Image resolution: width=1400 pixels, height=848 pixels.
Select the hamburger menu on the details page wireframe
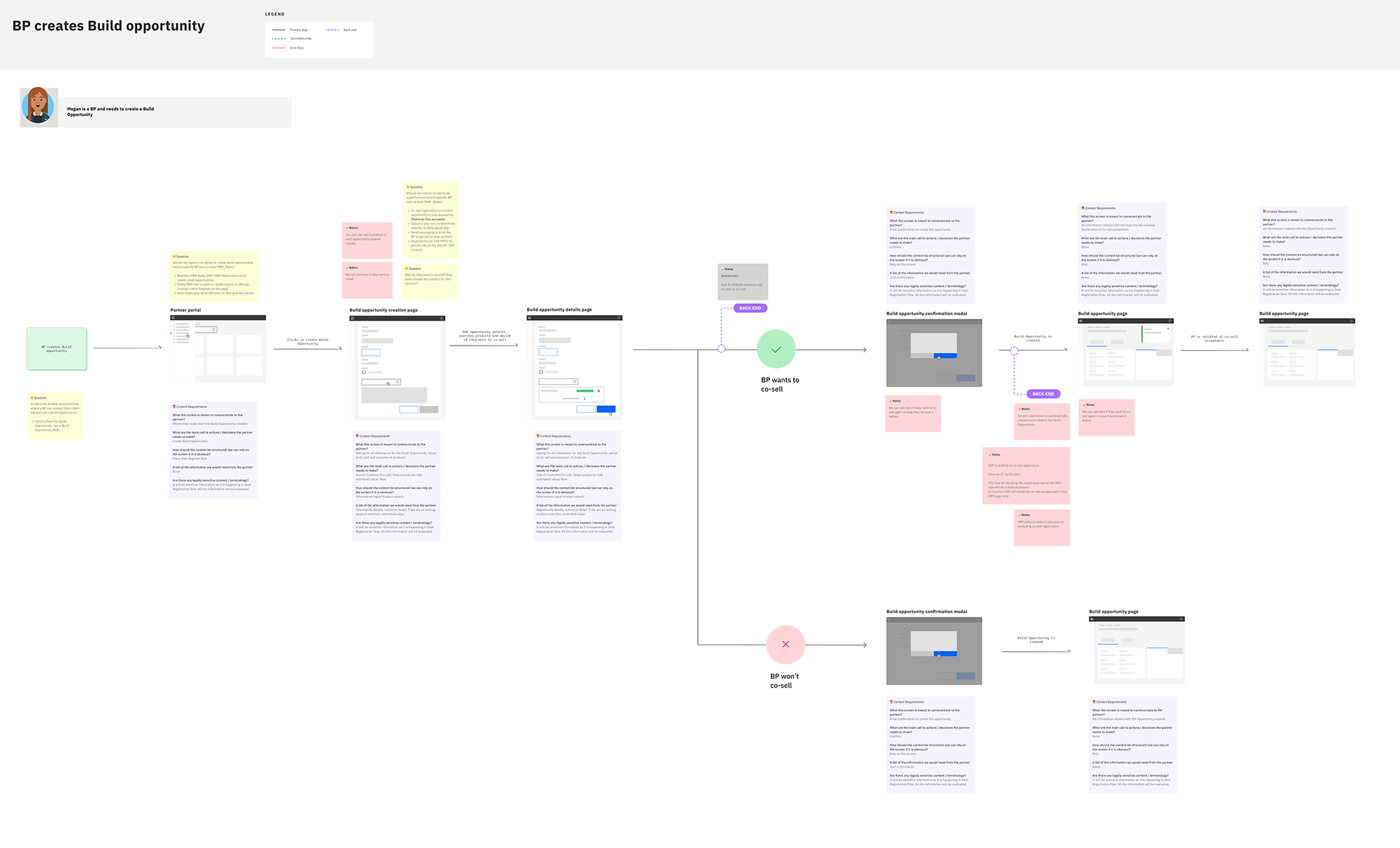click(529, 318)
